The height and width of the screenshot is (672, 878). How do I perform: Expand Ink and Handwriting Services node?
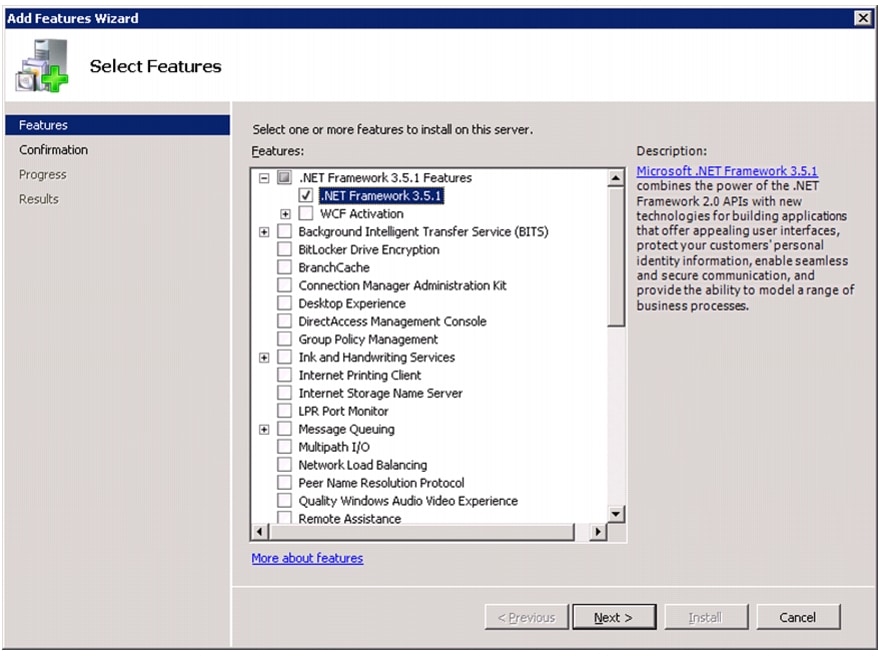tap(264, 357)
